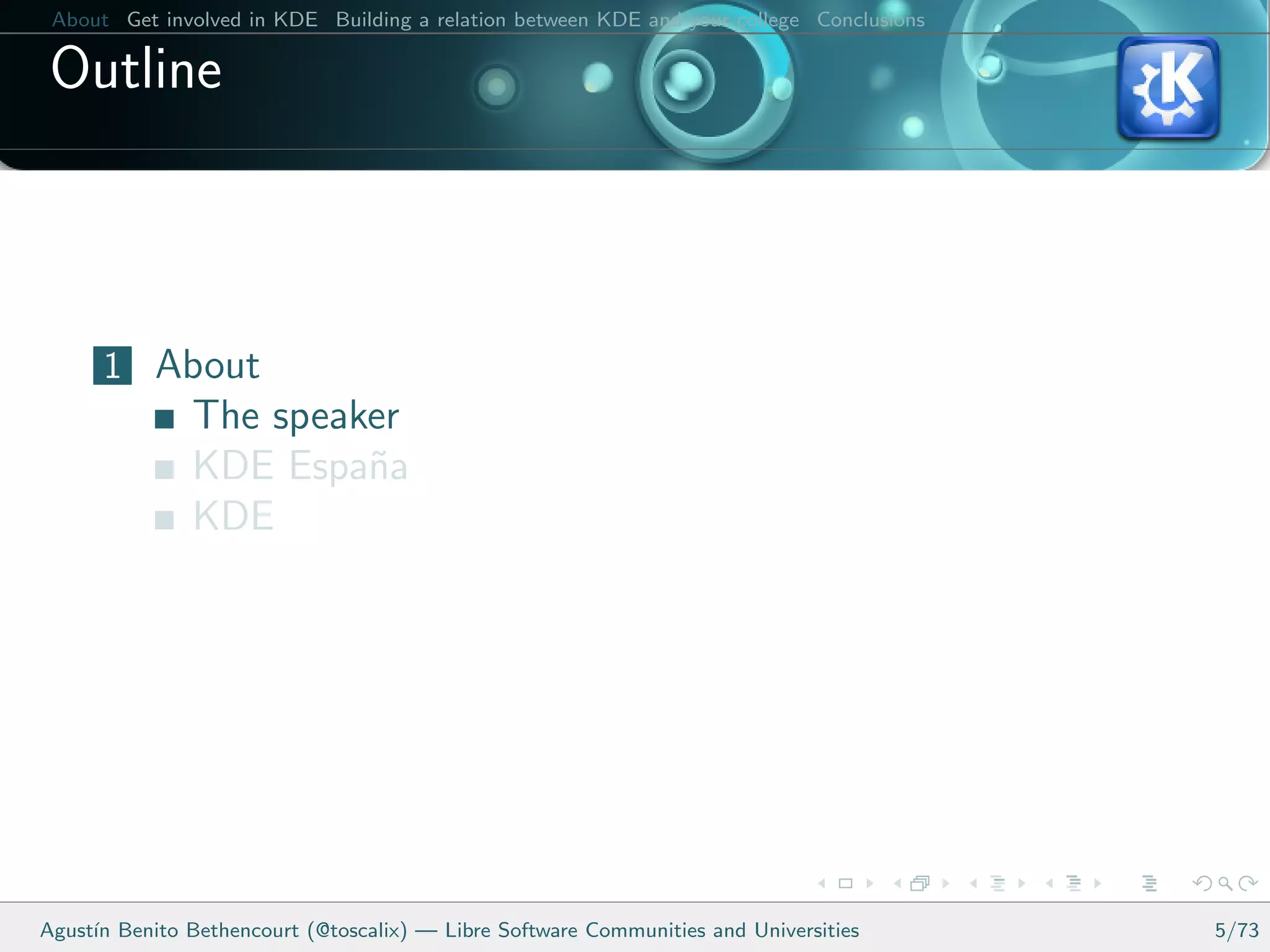Open the About section in header
This screenshot has height=952, width=1270.
[x=81, y=20]
